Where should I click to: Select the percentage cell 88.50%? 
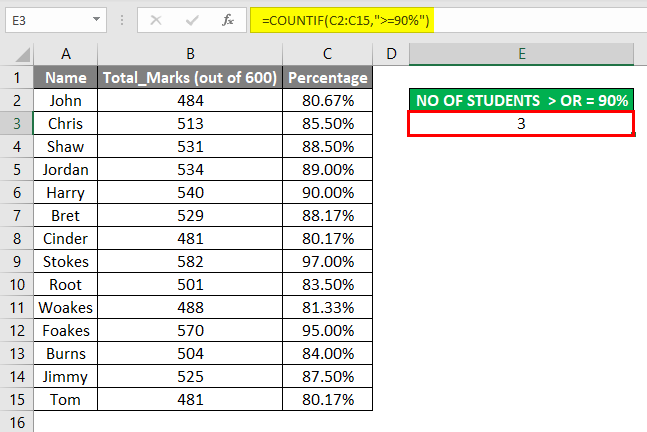[328, 146]
